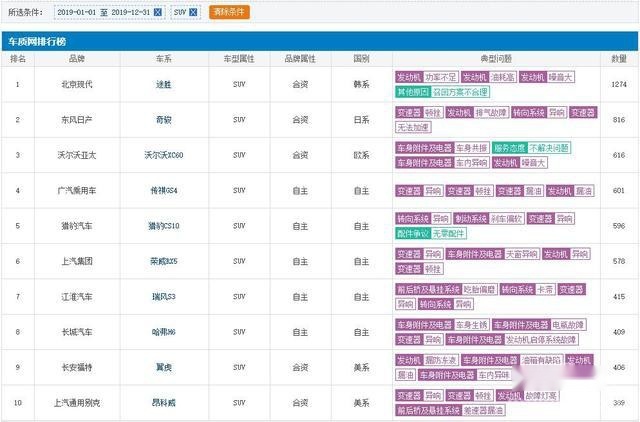Click the 配件争议 无零配件 tag

coord(431,234)
